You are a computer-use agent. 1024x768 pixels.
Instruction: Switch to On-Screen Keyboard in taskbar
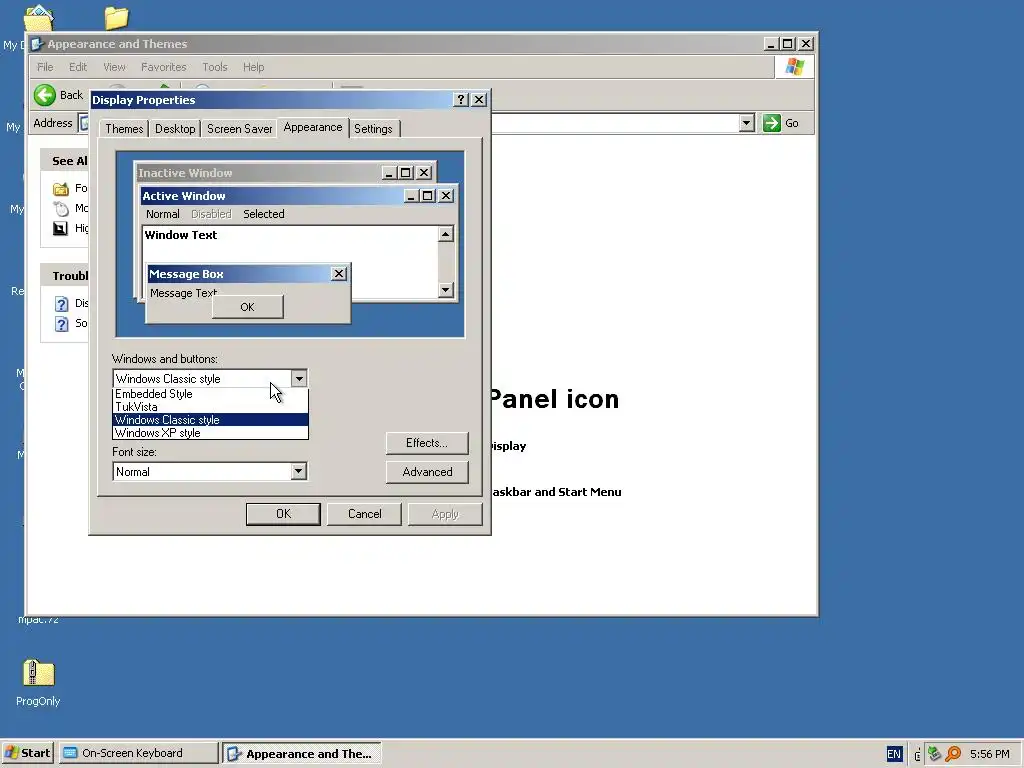point(138,753)
